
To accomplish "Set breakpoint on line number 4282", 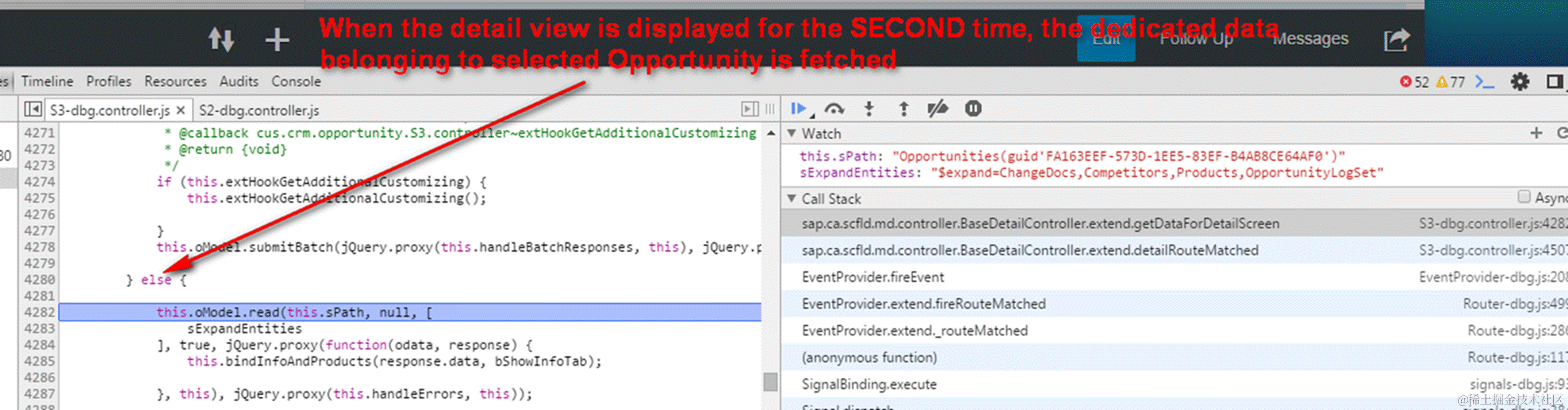I will [x=39, y=313].
